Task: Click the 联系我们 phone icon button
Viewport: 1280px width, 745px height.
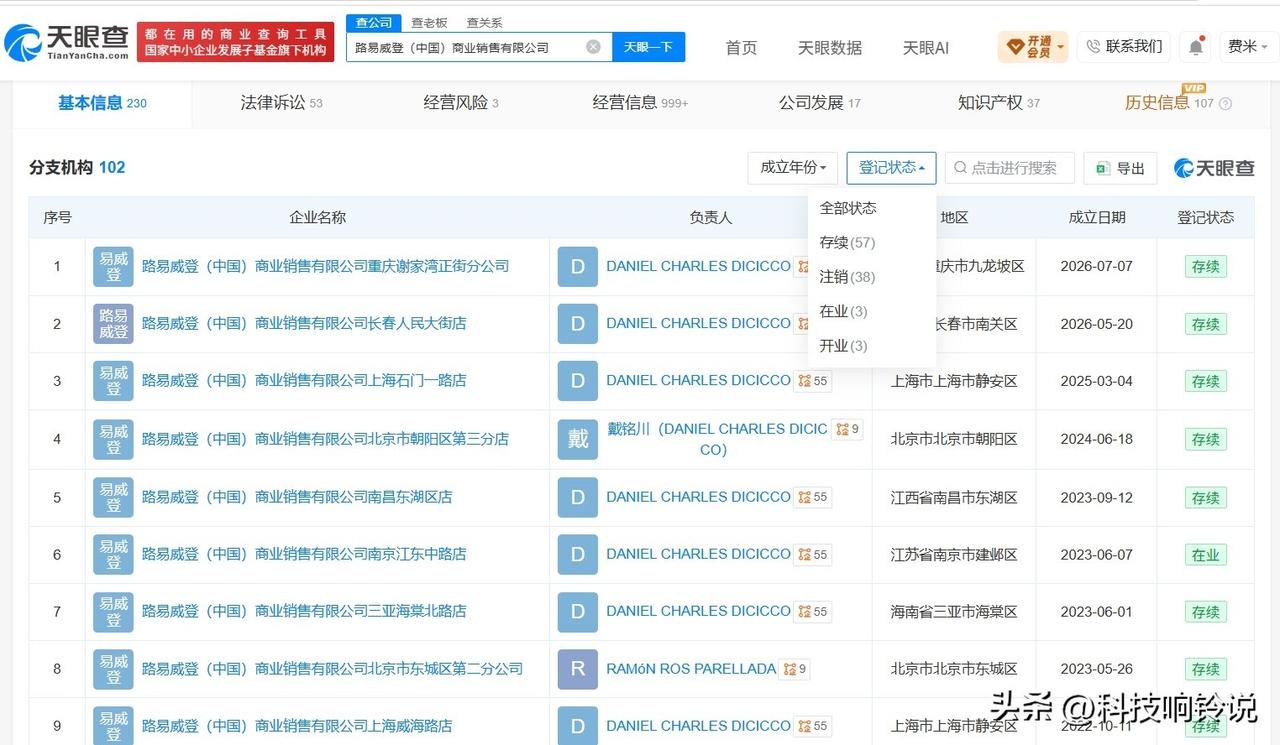Action: pyautogui.click(x=1124, y=47)
